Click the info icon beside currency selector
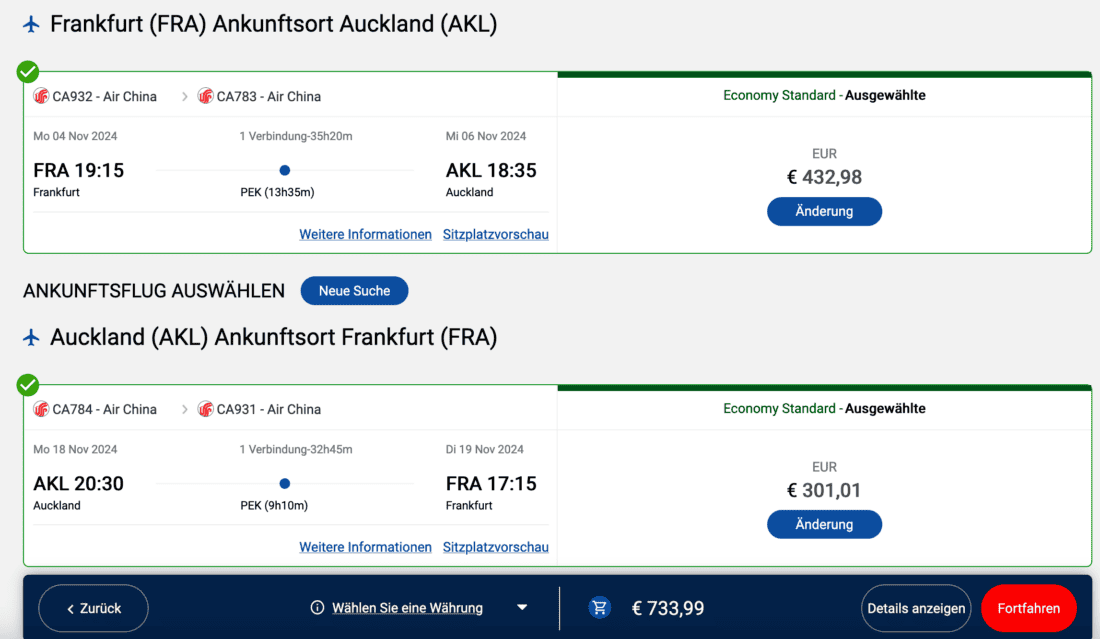 pyautogui.click(x=318, y=608)
